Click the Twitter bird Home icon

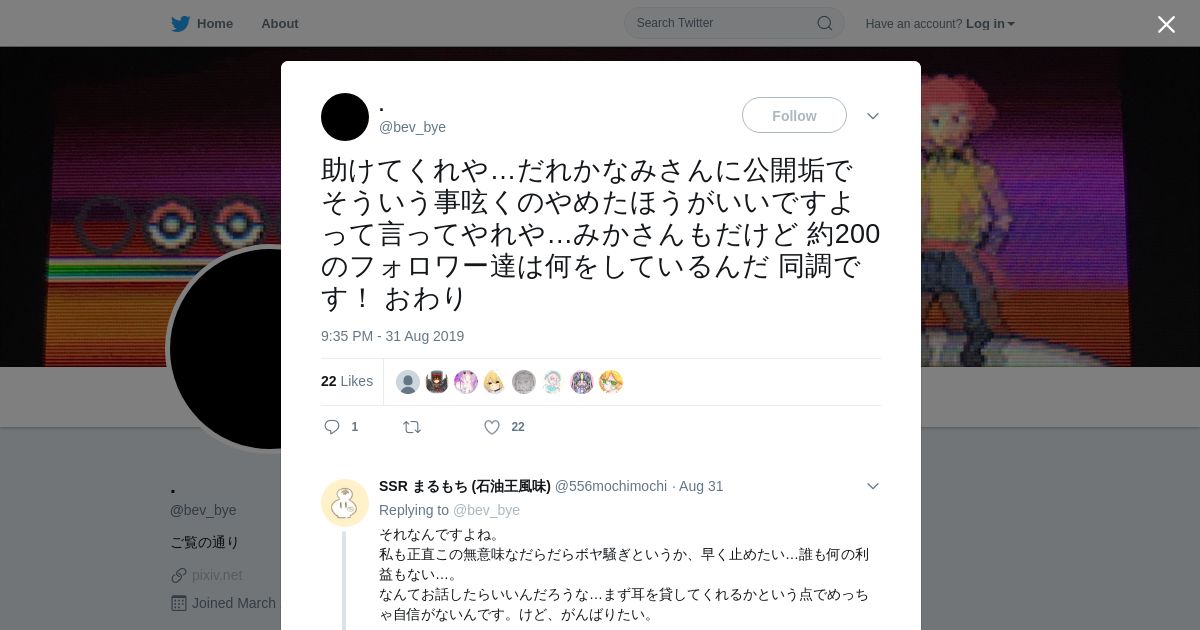180,24
